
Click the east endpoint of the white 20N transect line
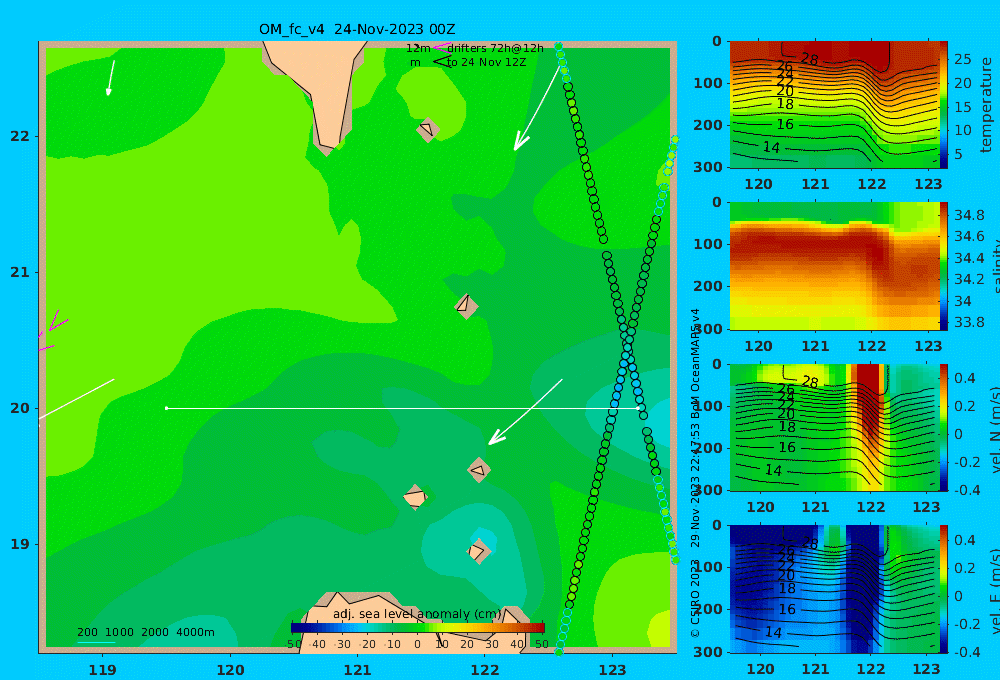638,408
